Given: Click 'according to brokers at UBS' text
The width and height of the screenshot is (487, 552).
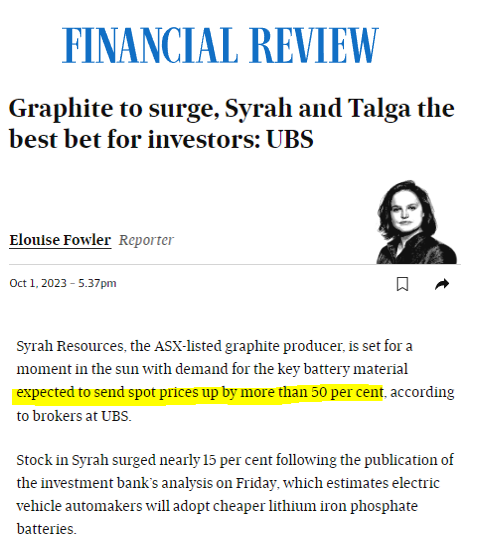Looking at the screenshot, I should tap(235, 404).
